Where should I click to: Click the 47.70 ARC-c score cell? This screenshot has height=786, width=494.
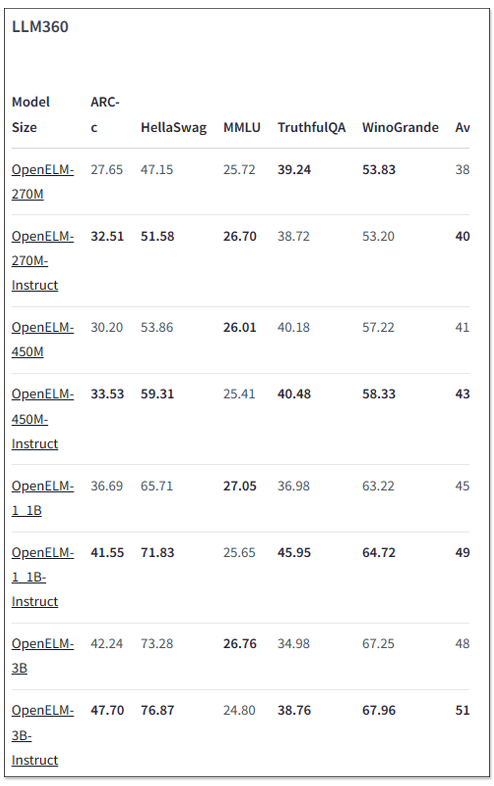click(107, 710)
